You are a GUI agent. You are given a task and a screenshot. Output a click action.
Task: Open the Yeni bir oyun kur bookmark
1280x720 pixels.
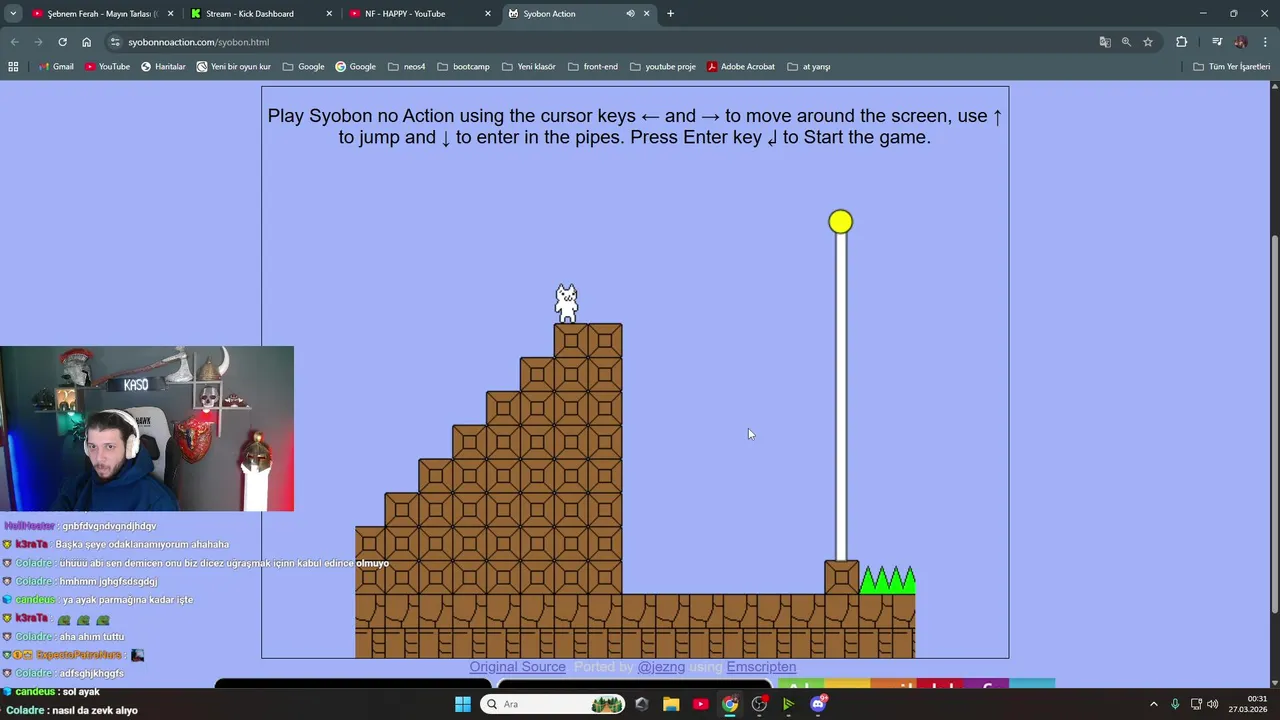point(234,67)
